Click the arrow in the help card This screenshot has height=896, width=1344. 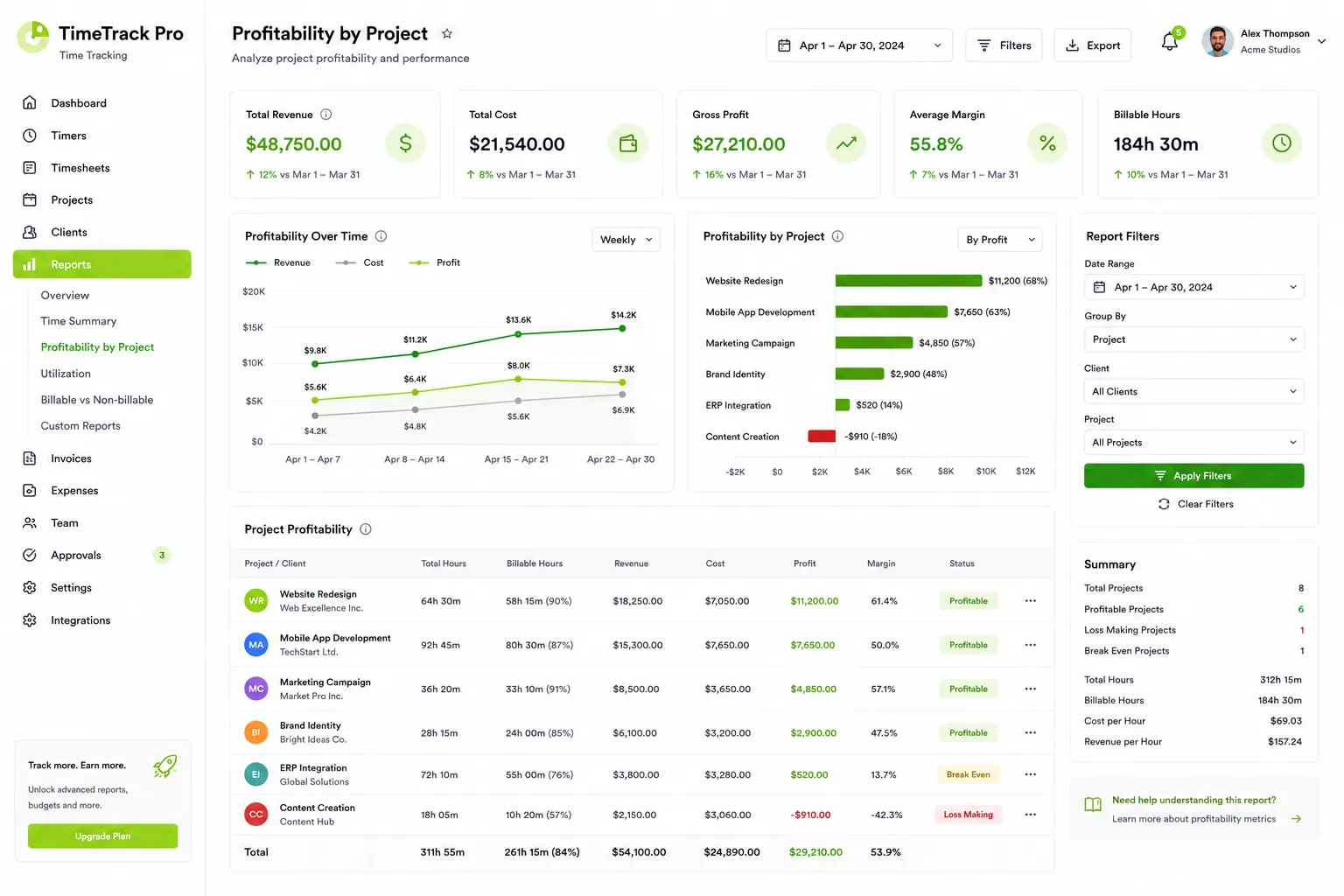(1296, 819)
